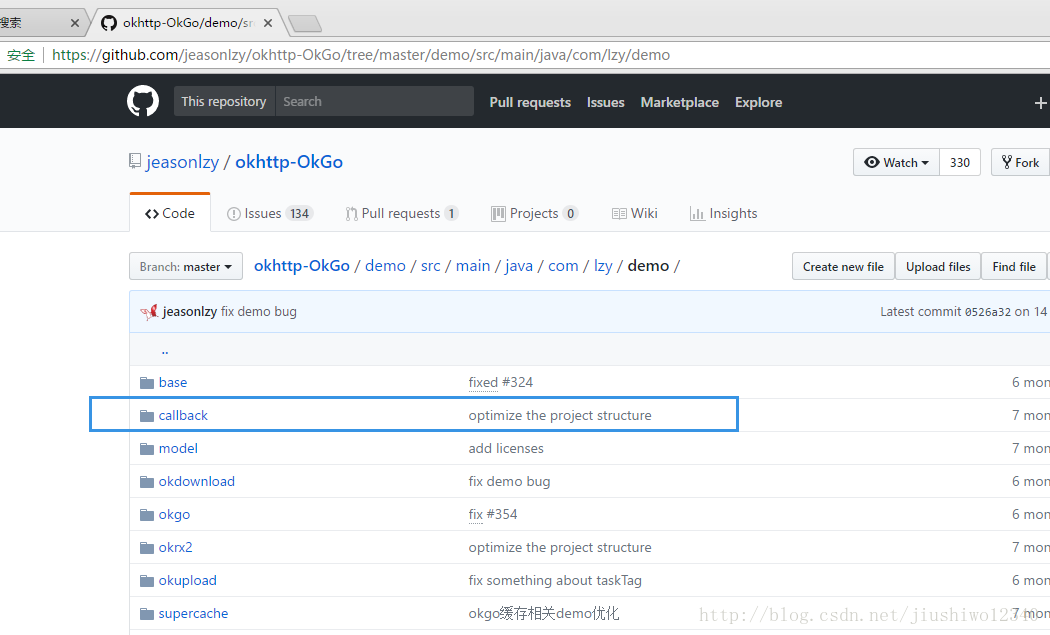Click demo link after okhttp-OkGo in breadcrumb
This screenshot has width=1050, height=635.
[x=385, y=266]
